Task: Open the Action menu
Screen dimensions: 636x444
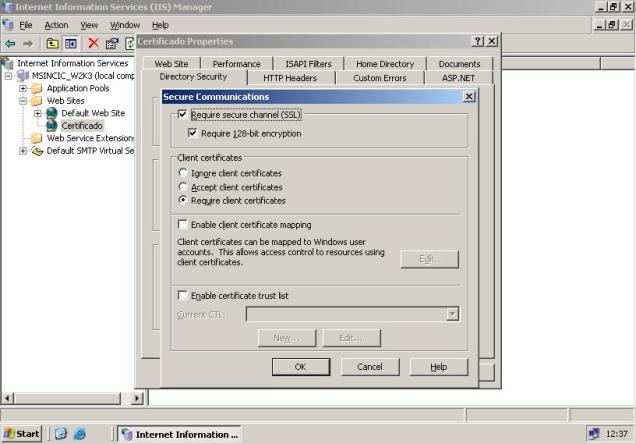Action: click(x=56, y=25)
